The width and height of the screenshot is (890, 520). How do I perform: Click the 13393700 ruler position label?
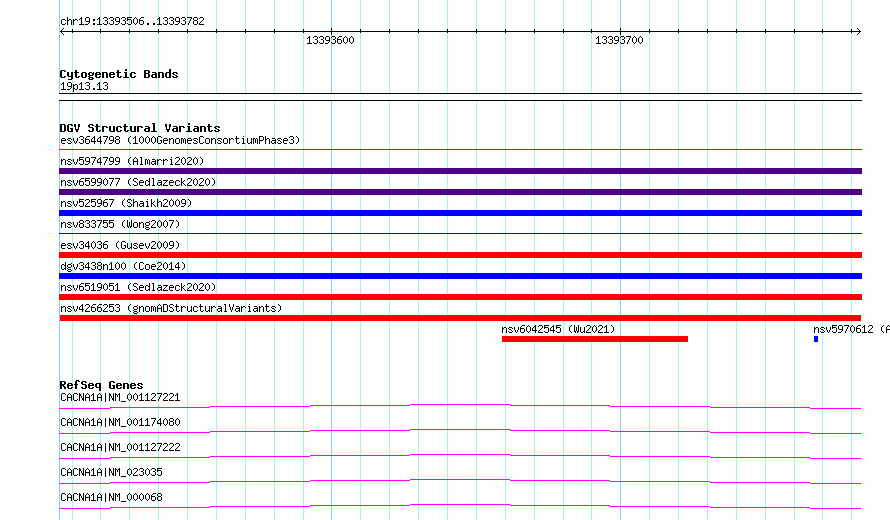[x=619, y=40]
